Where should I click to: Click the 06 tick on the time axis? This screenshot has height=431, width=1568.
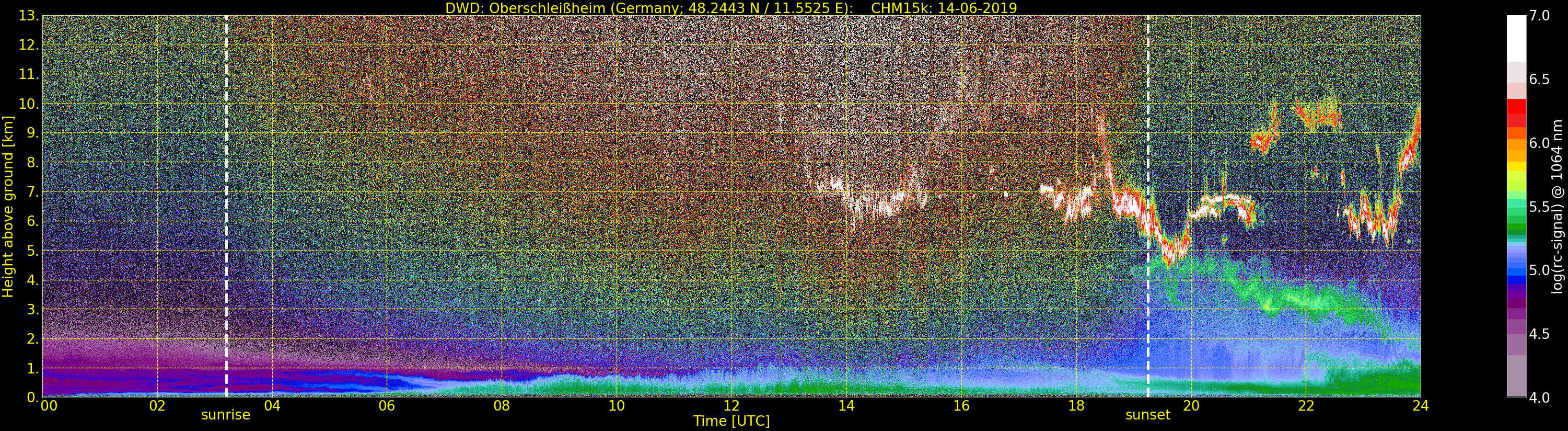tap(387, 405)
